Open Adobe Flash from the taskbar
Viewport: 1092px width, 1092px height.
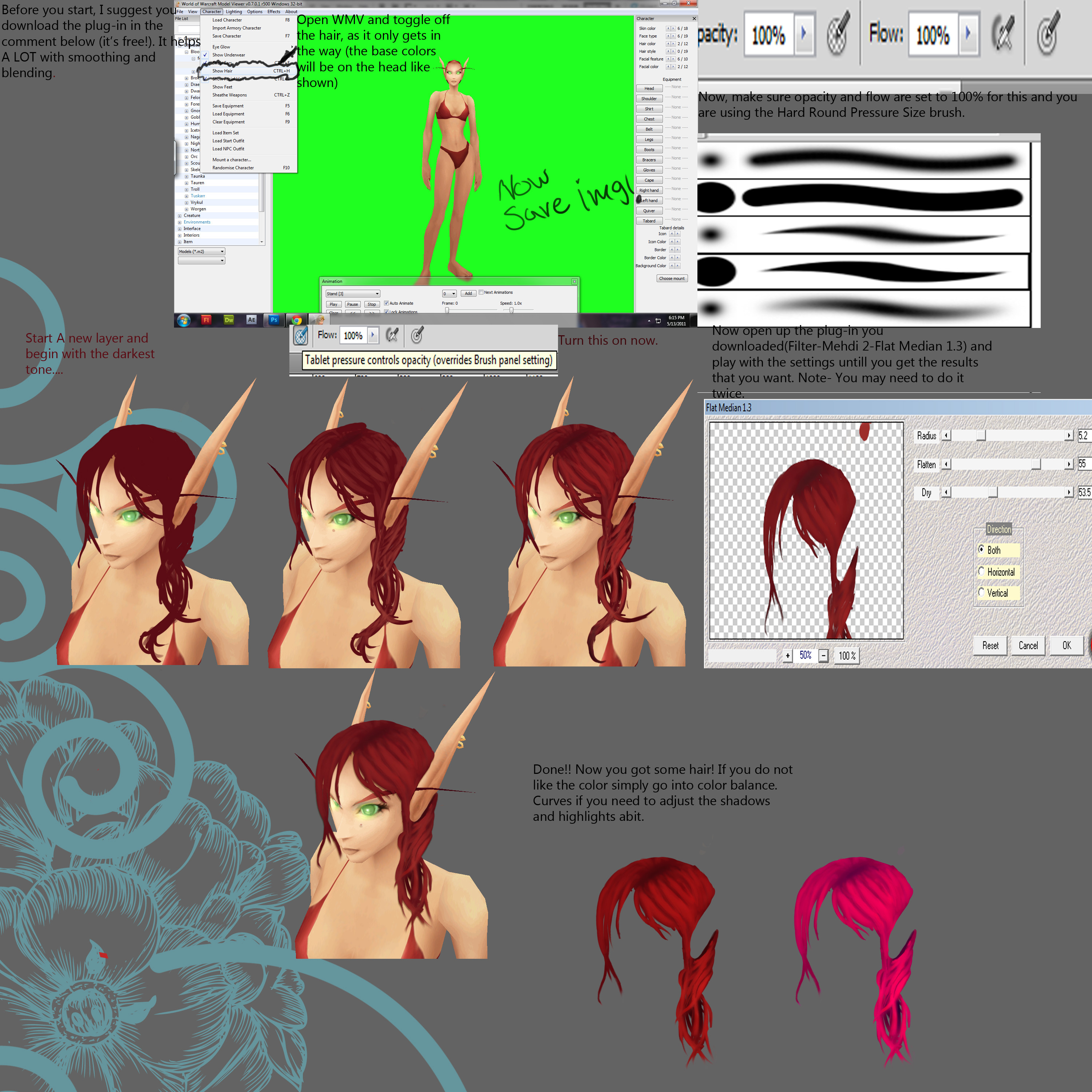point(206,320)
